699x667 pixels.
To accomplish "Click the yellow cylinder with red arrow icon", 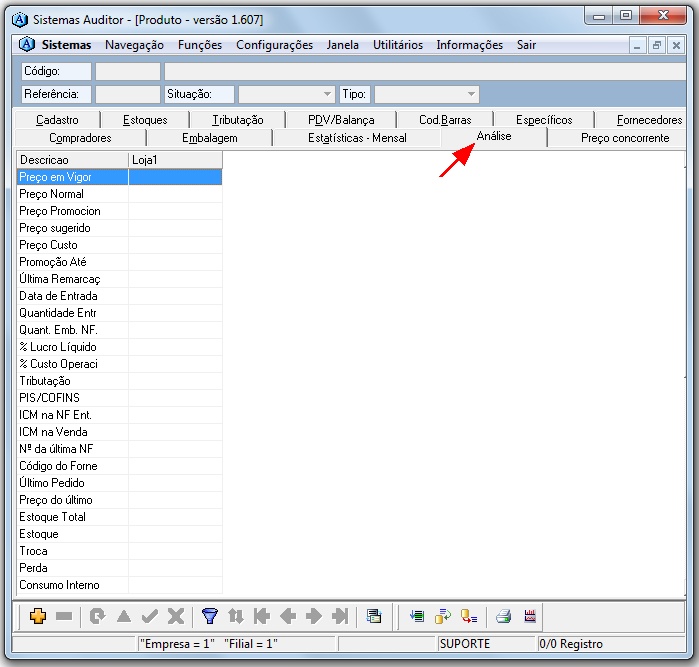I will tap(469, 616).
